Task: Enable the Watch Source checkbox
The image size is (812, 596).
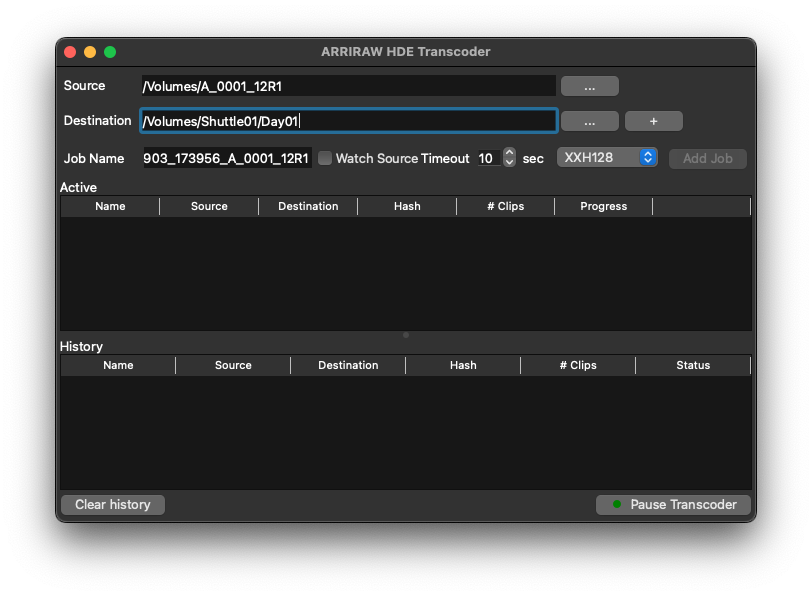Action: [x=325, y=158]
